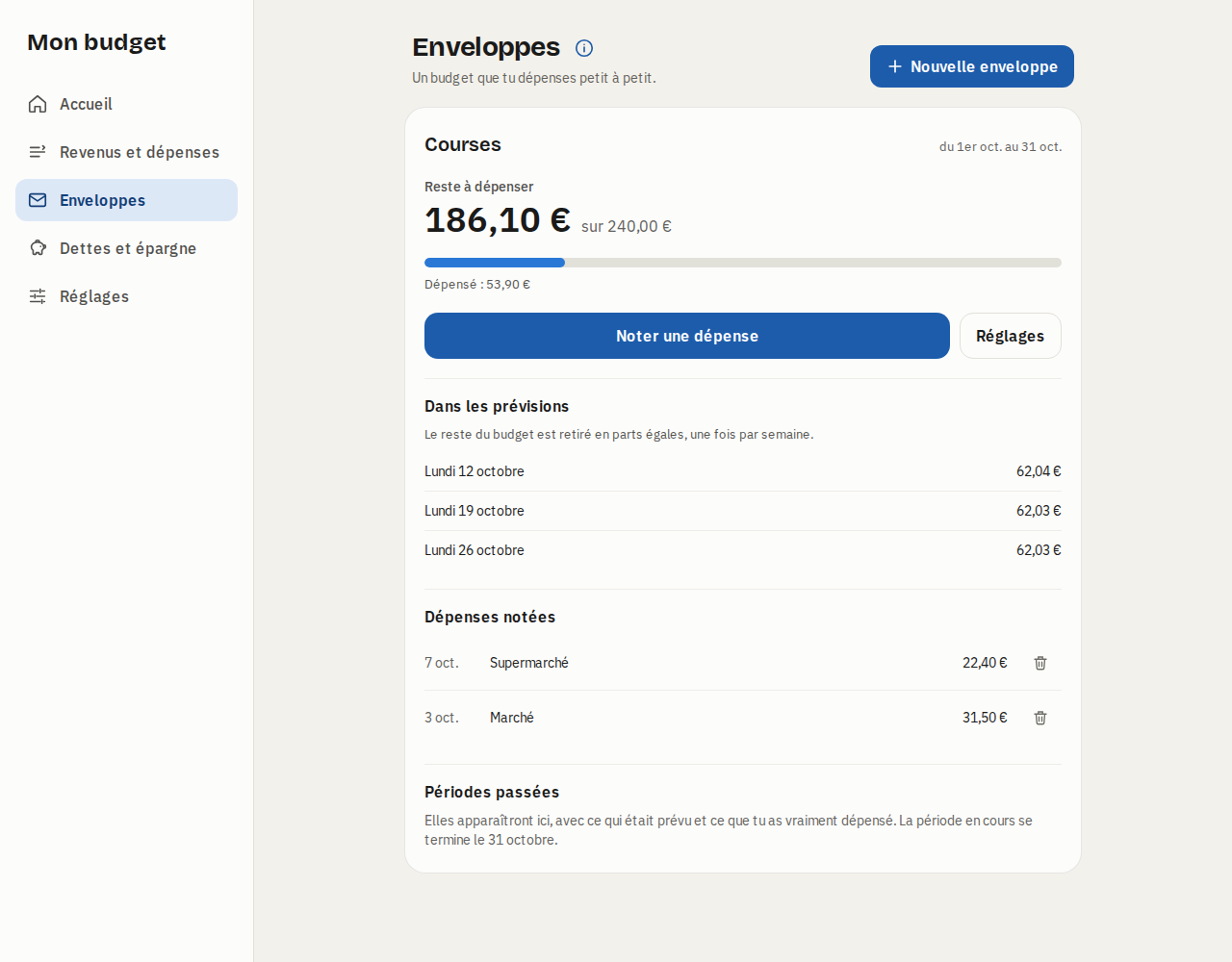Click Noter une dépense button

(x=687, y=336)
